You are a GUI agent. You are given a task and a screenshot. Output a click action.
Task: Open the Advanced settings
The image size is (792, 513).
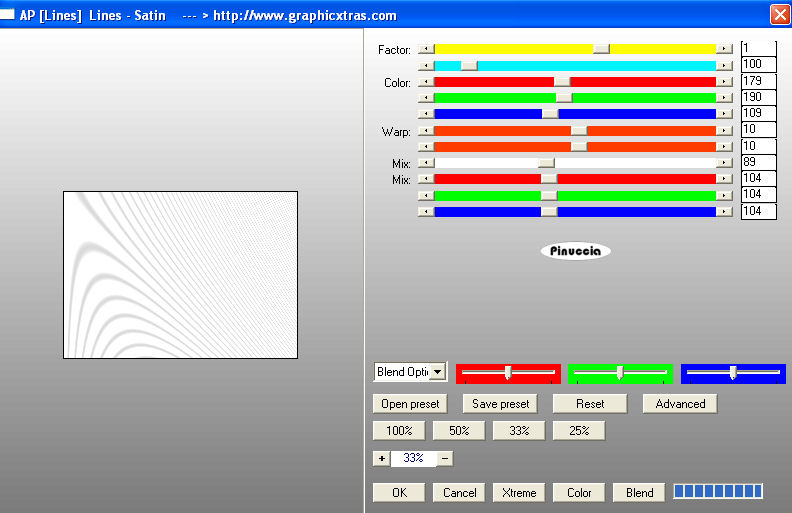point(680,404)
